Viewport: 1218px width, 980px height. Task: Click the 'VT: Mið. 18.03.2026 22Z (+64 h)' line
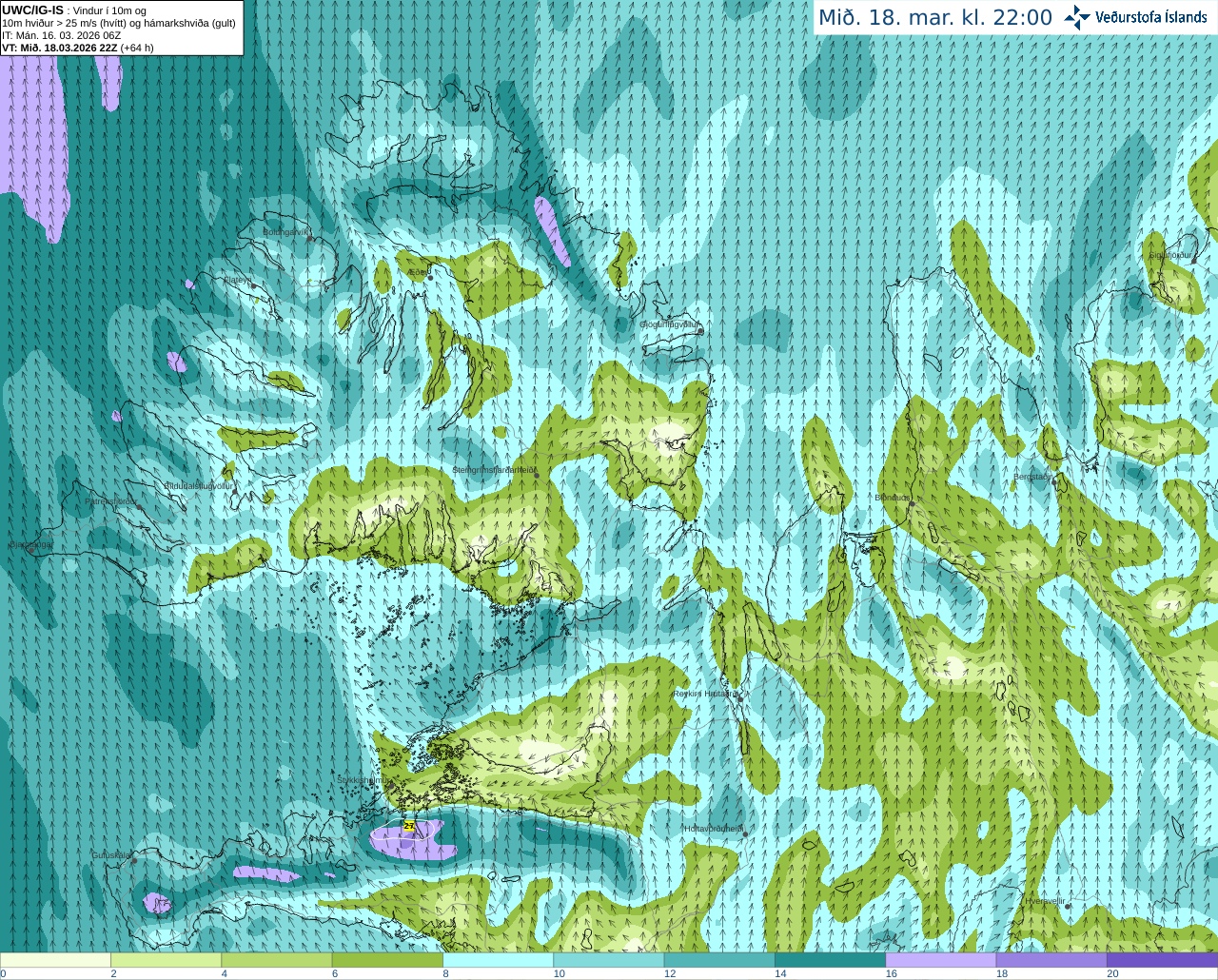click(x=78, y=48)
